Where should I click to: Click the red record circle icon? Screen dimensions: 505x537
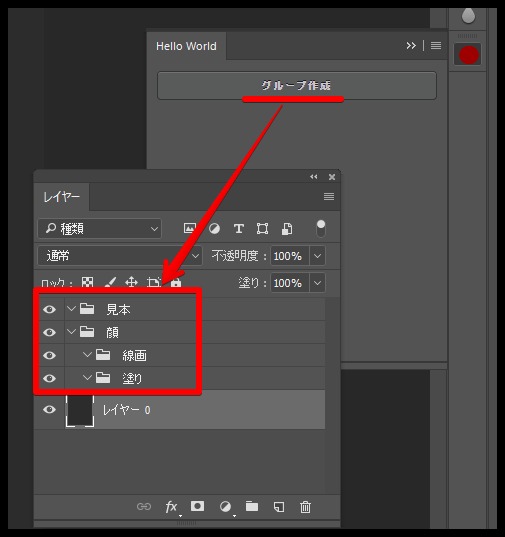tap(468, 55)
